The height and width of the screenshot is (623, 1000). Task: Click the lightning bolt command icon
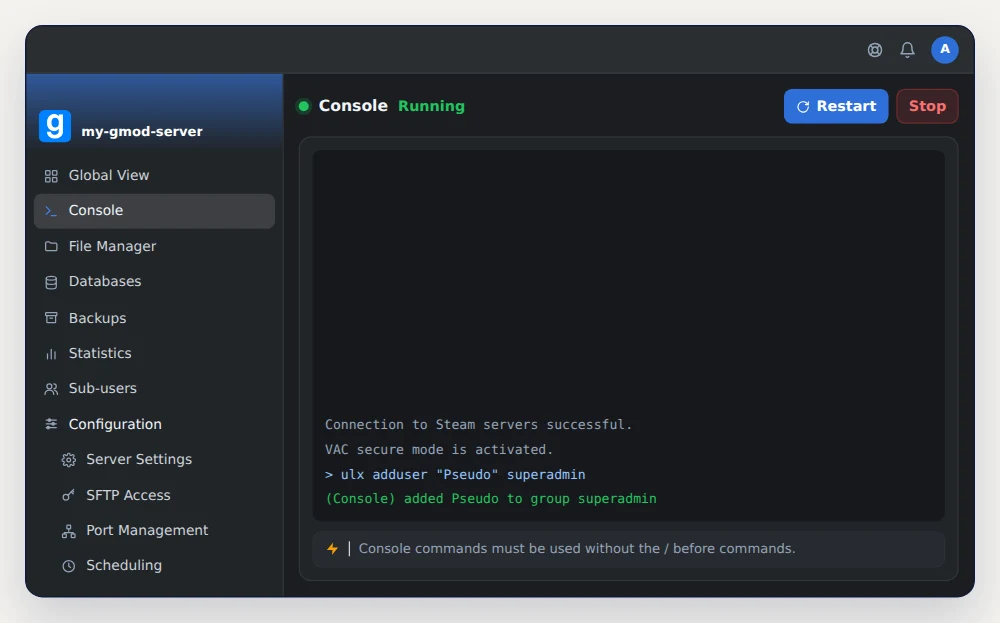[332, 548]
